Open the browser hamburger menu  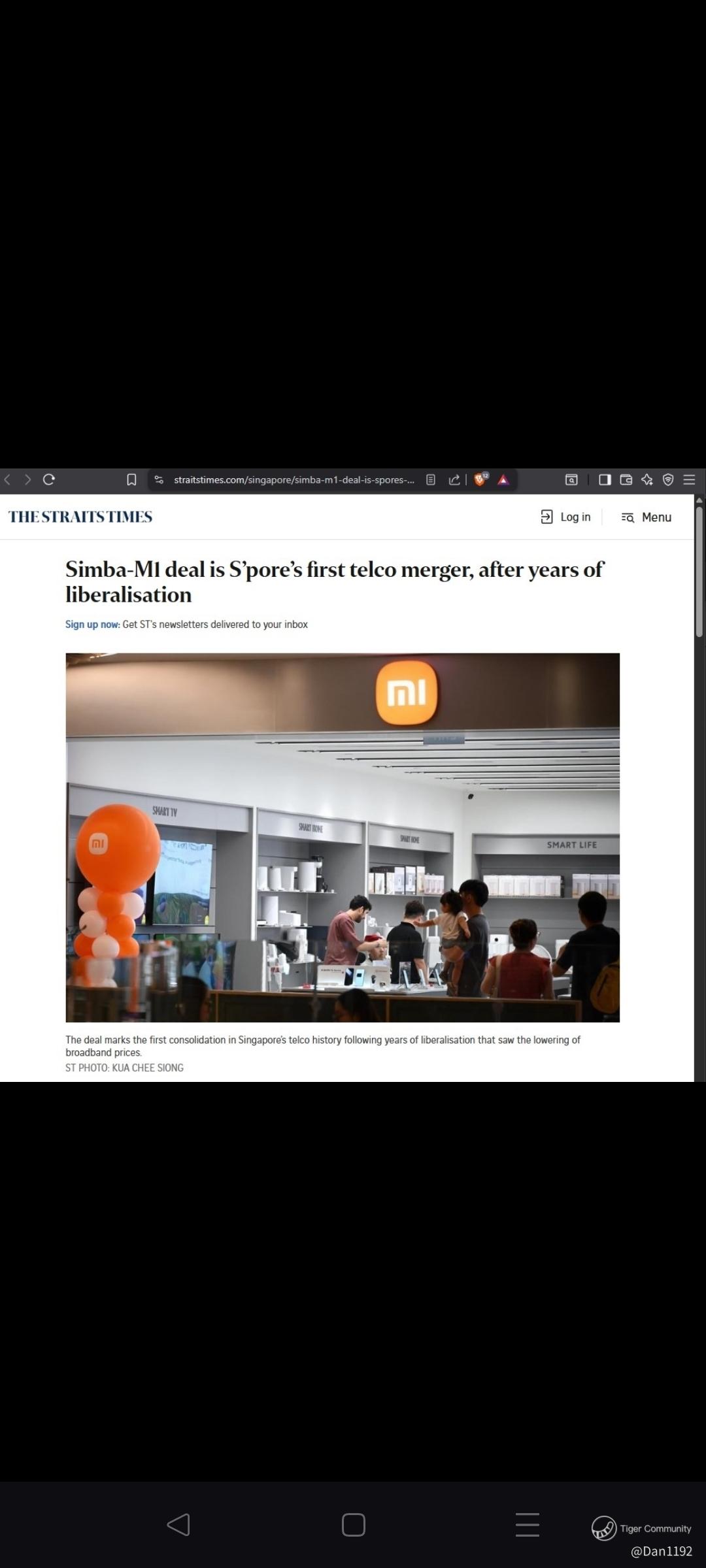(x=689, y=480)
